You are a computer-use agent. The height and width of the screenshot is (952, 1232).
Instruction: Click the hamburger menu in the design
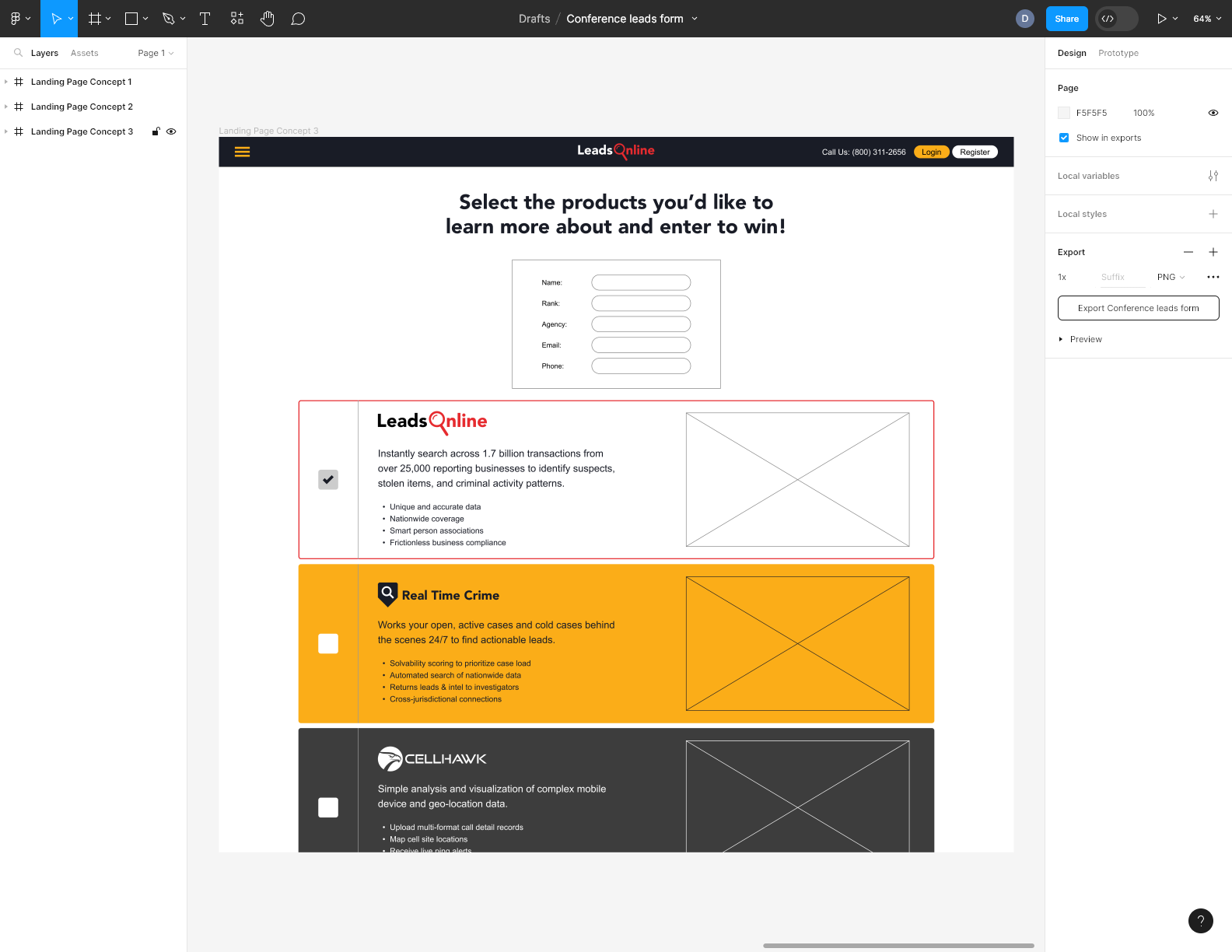point(243,152)
